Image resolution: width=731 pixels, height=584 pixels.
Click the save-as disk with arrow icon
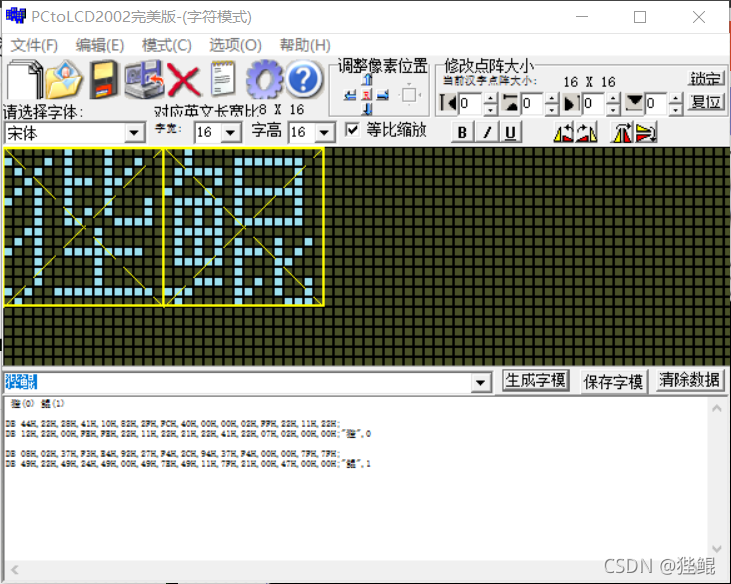[144, 80]
